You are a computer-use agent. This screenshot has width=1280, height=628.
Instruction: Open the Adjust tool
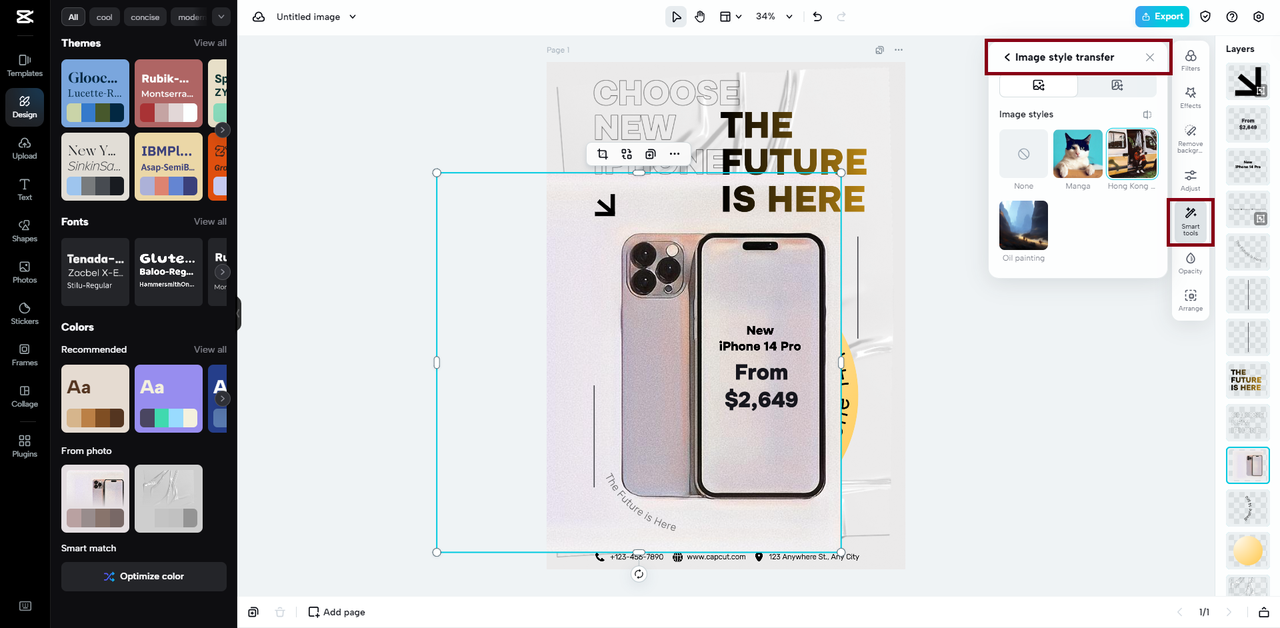point(1190,180)
